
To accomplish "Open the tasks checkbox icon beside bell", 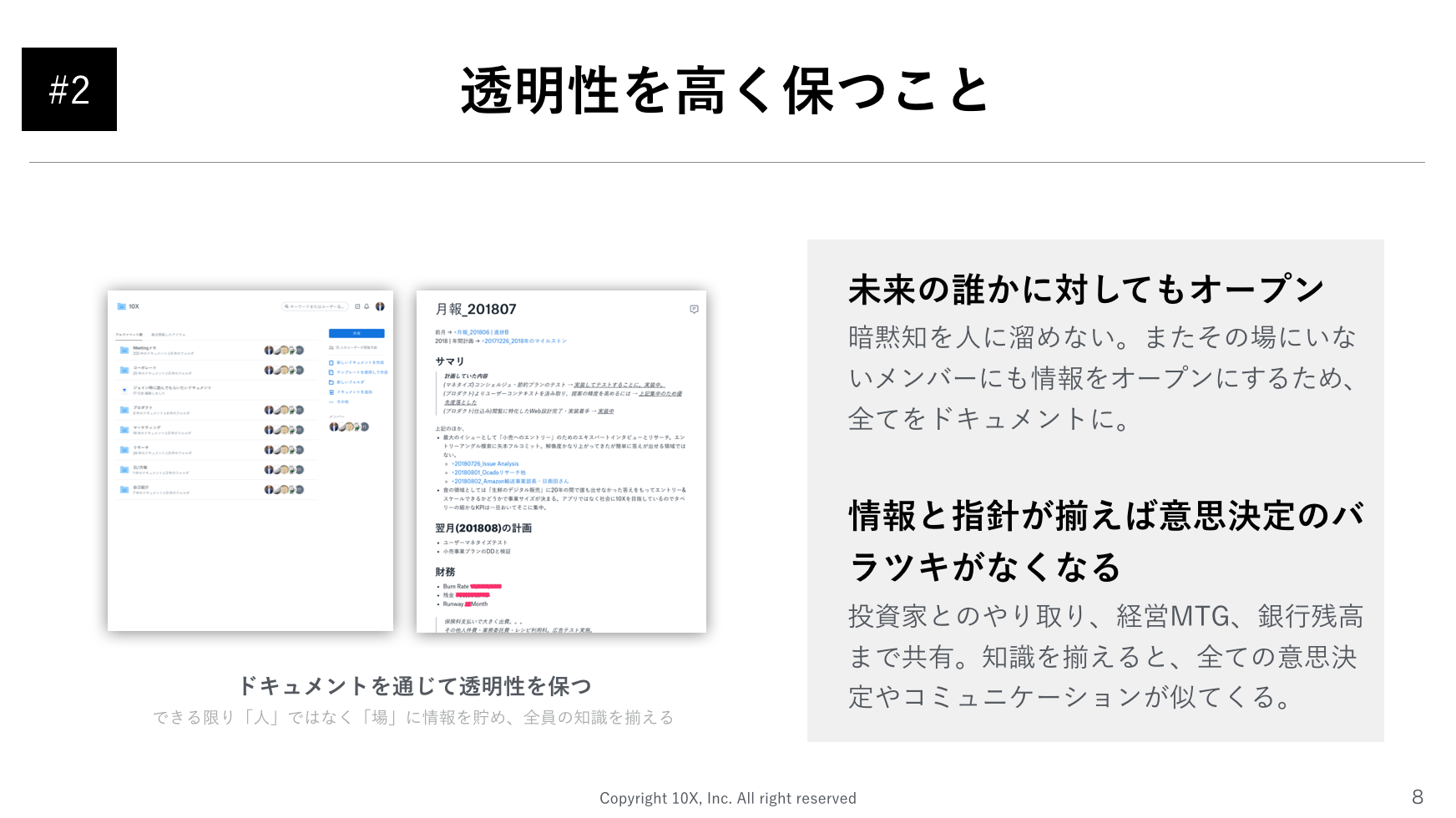I will click(357, 306).
